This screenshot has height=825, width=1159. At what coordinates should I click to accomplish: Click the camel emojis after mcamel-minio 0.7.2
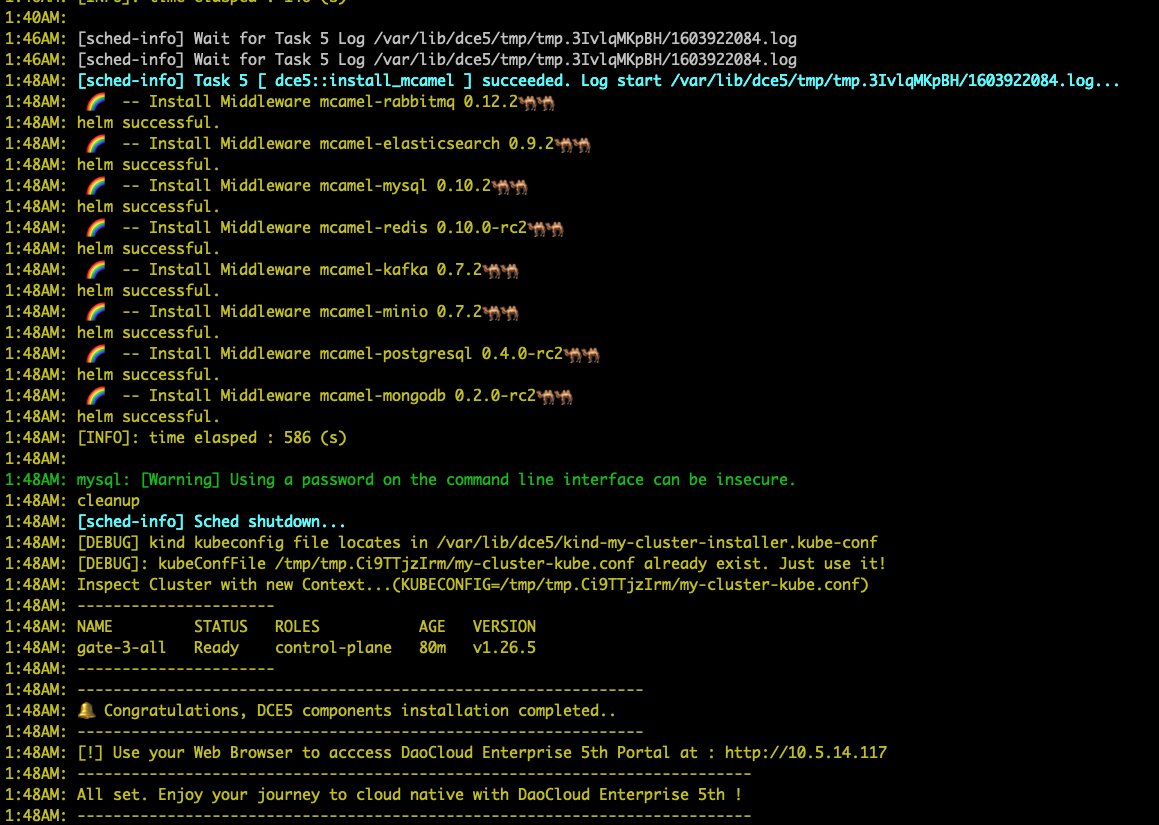click(501, 312)
